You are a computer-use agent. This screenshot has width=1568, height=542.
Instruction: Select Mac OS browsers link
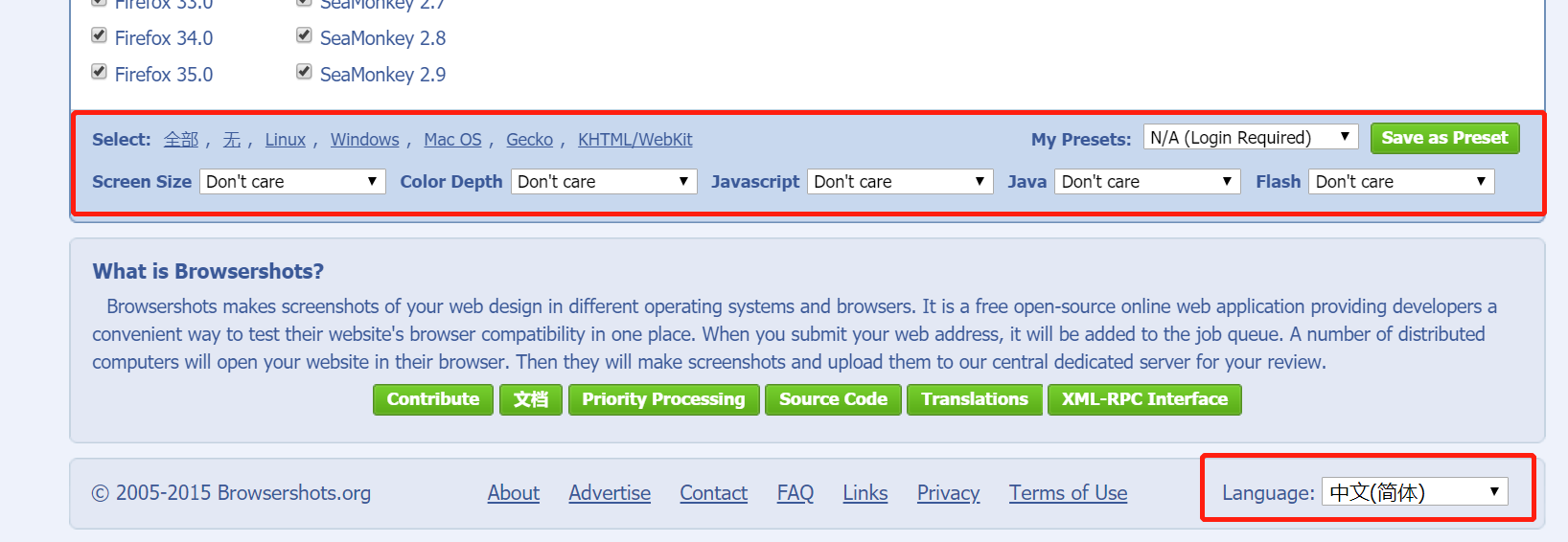pos(452,140)
